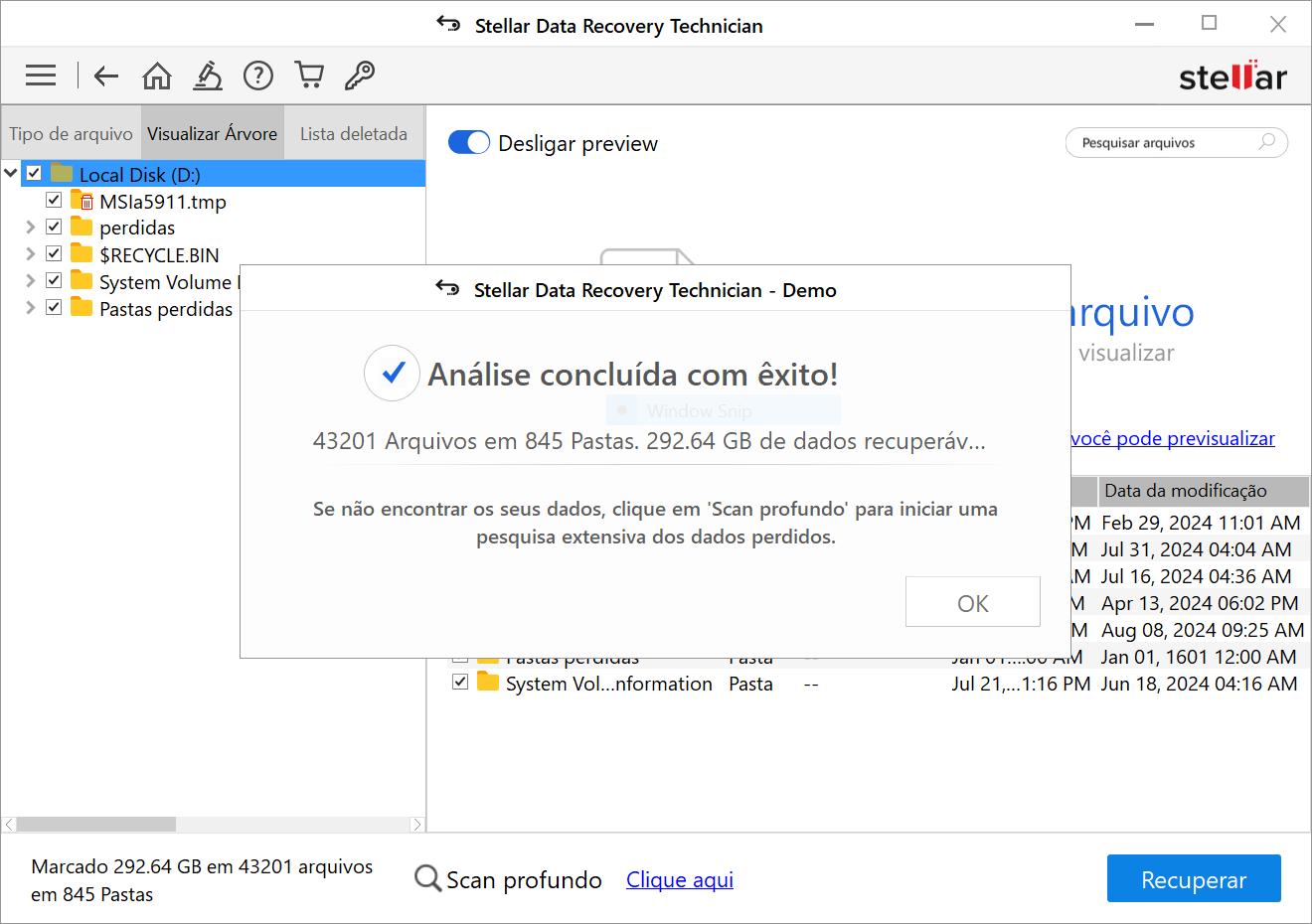Click the Feb 29, 2024 11:01 AM date
This screenshot has width=1312, height=924.
[1201, 523]
